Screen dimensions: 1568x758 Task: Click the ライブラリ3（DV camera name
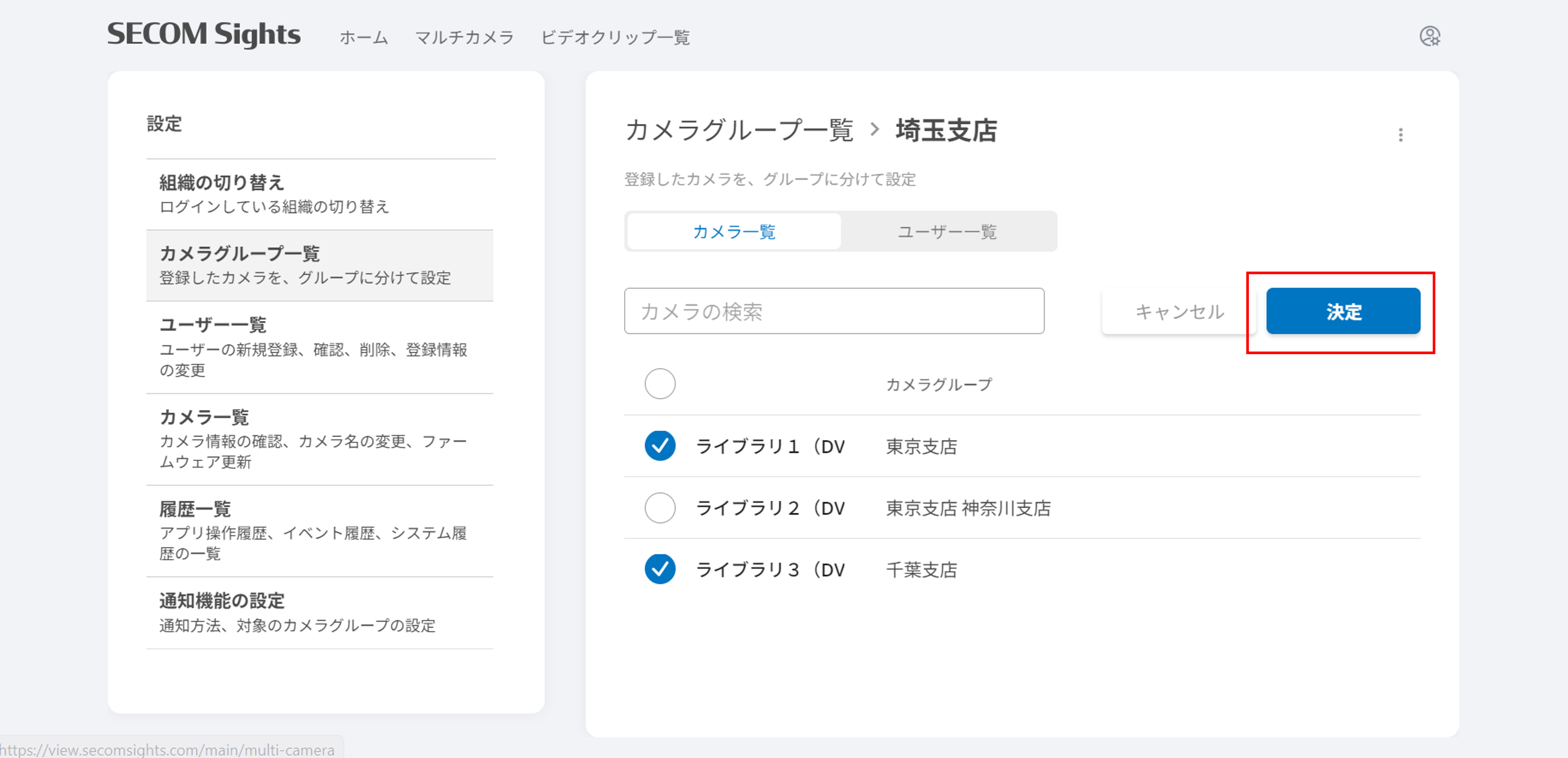(771, 569)
